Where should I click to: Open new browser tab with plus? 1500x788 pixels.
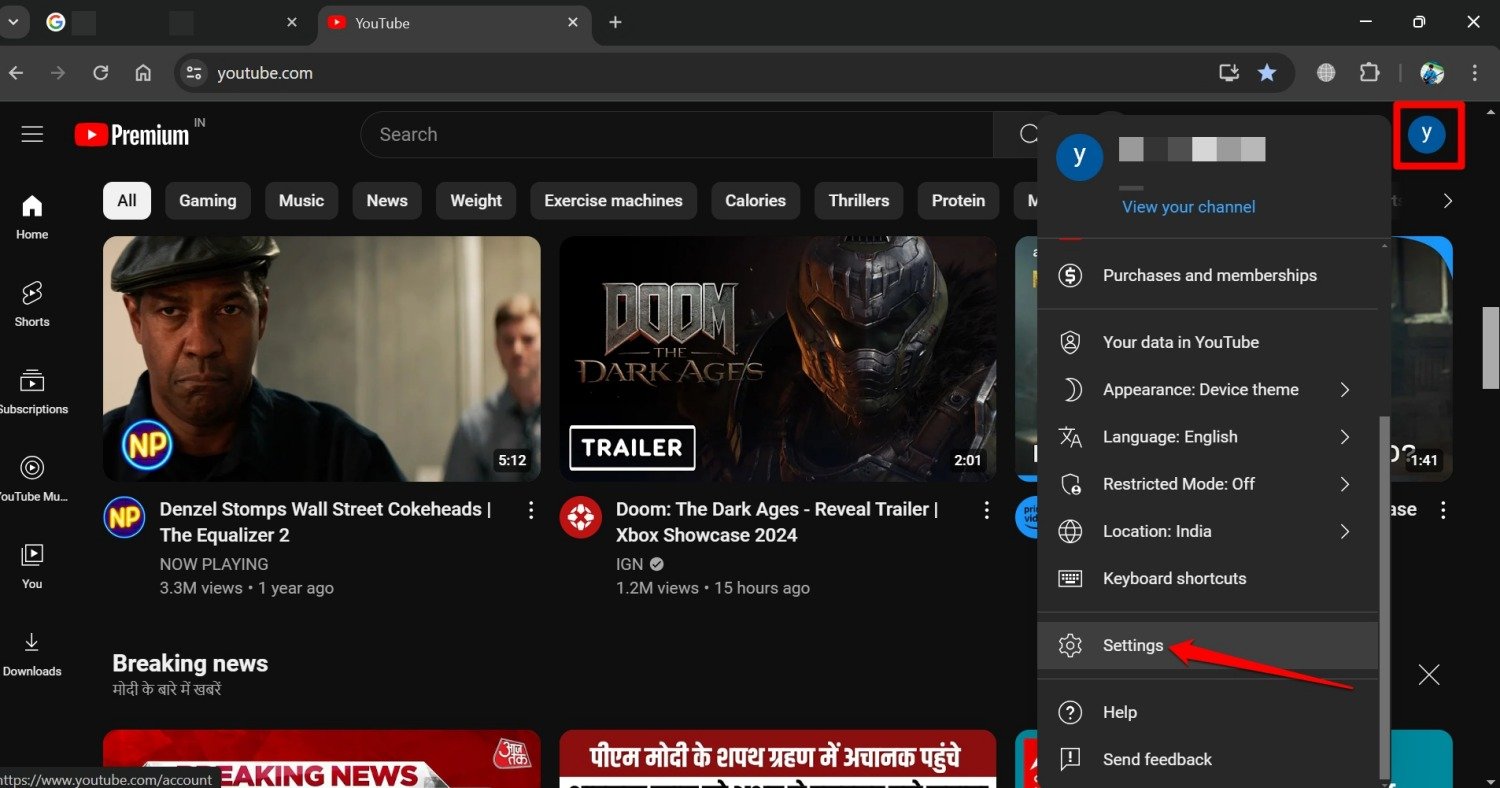pos(615,22)
